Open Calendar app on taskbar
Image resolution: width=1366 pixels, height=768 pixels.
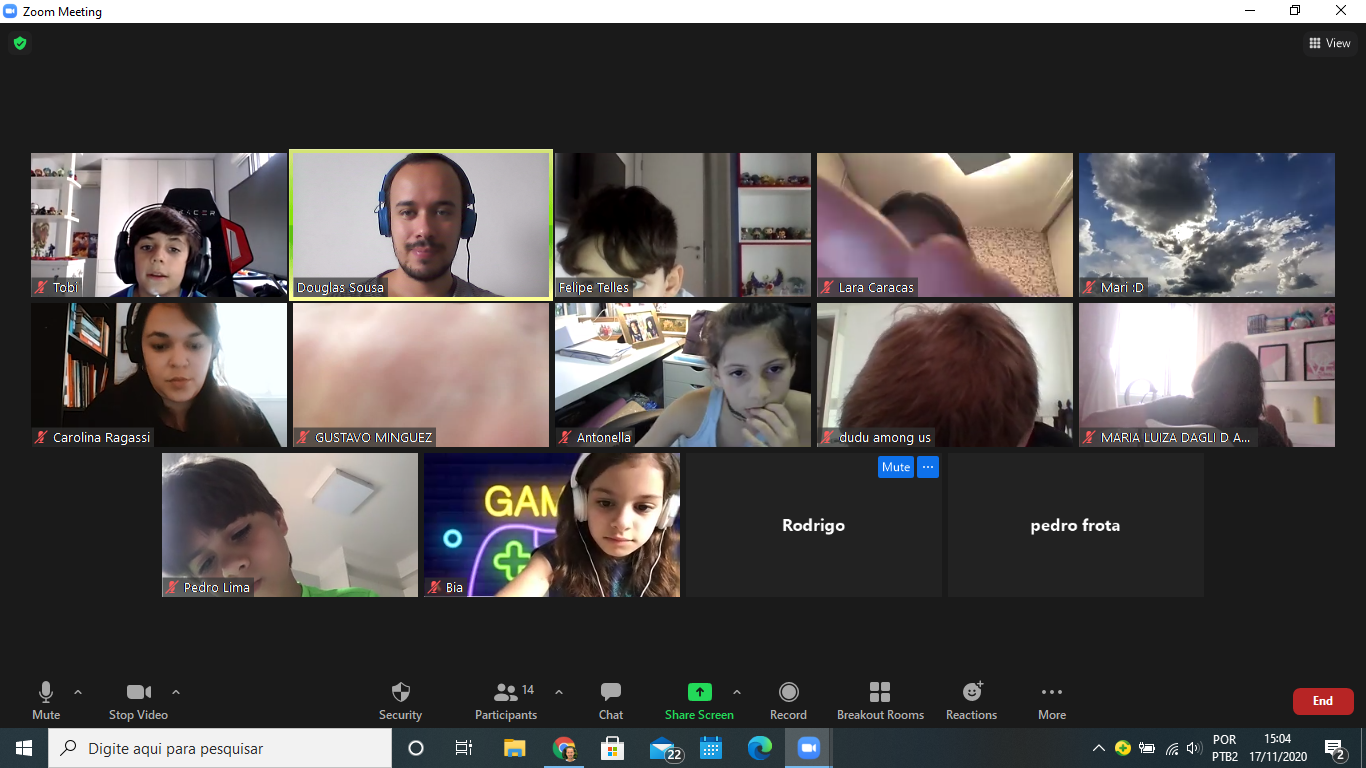[711, 748]
